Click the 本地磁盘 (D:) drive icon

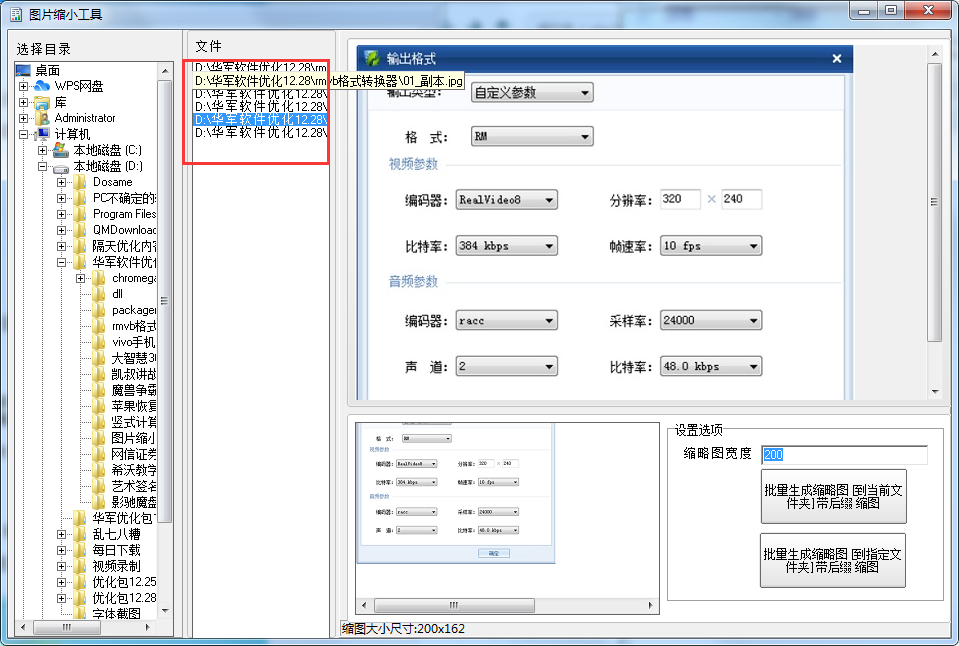[x=61, y=166]
